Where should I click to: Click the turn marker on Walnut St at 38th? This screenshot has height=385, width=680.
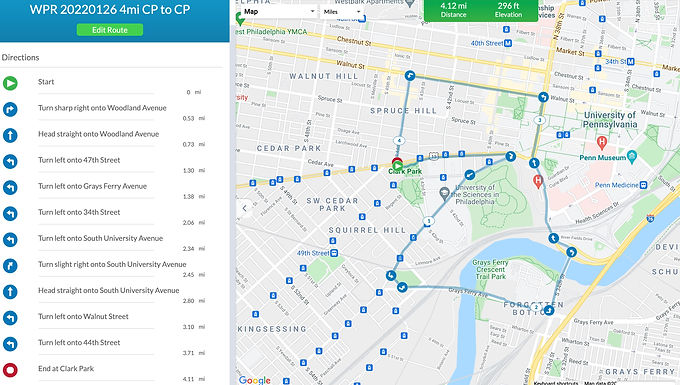click(543, 97)
